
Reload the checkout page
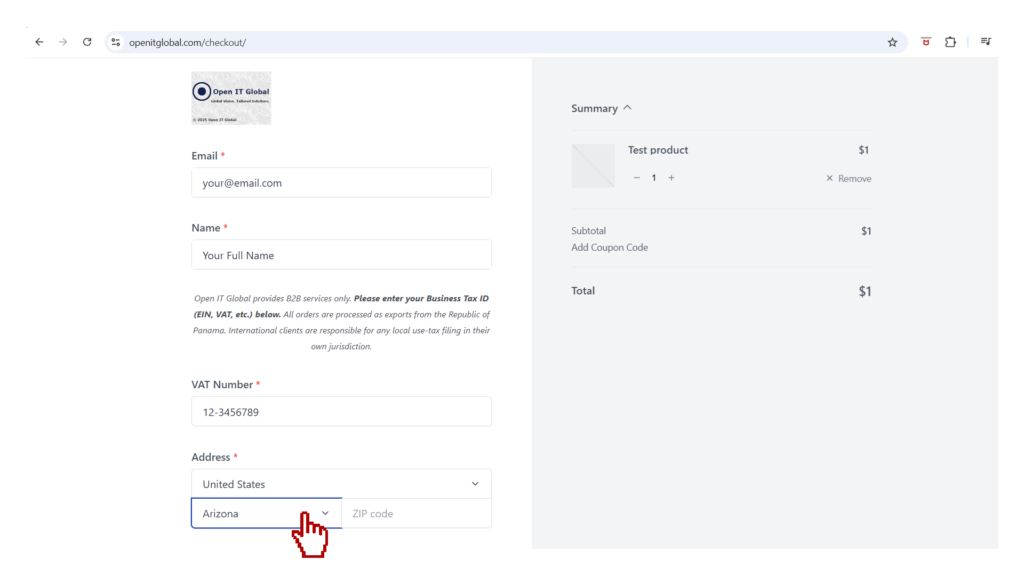point(88,42)
